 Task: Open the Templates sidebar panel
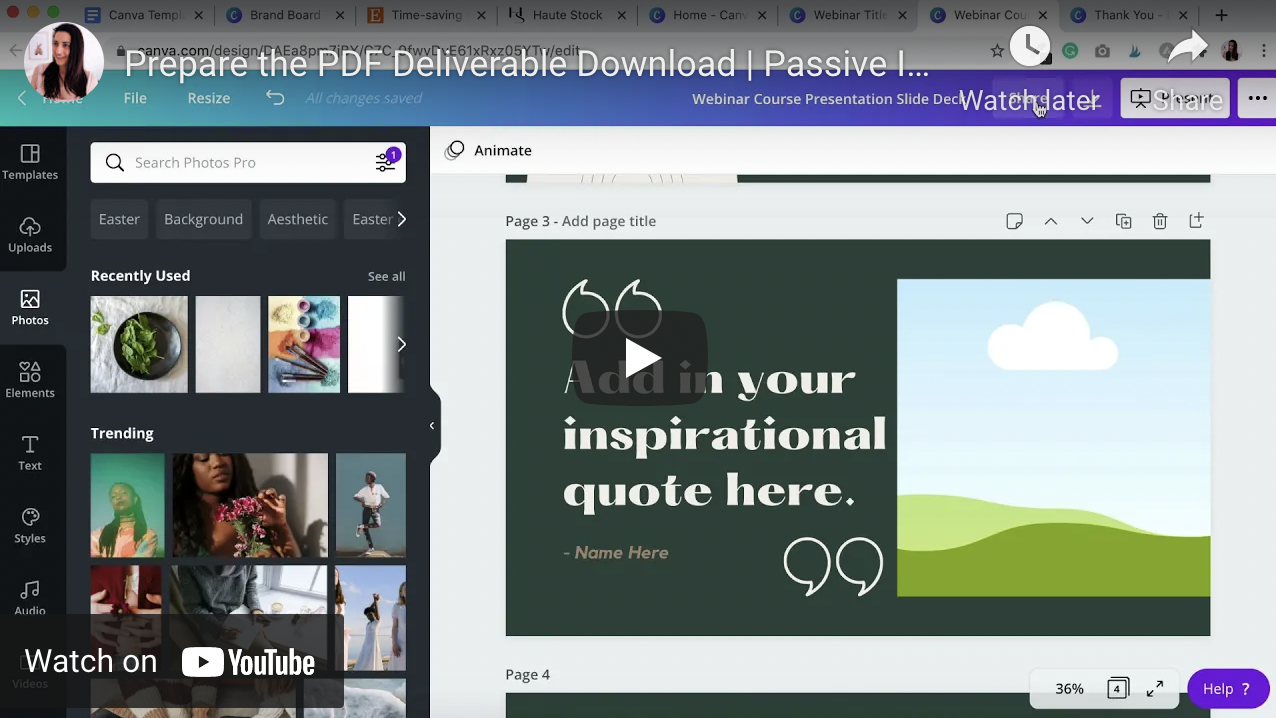coord(30,162)
